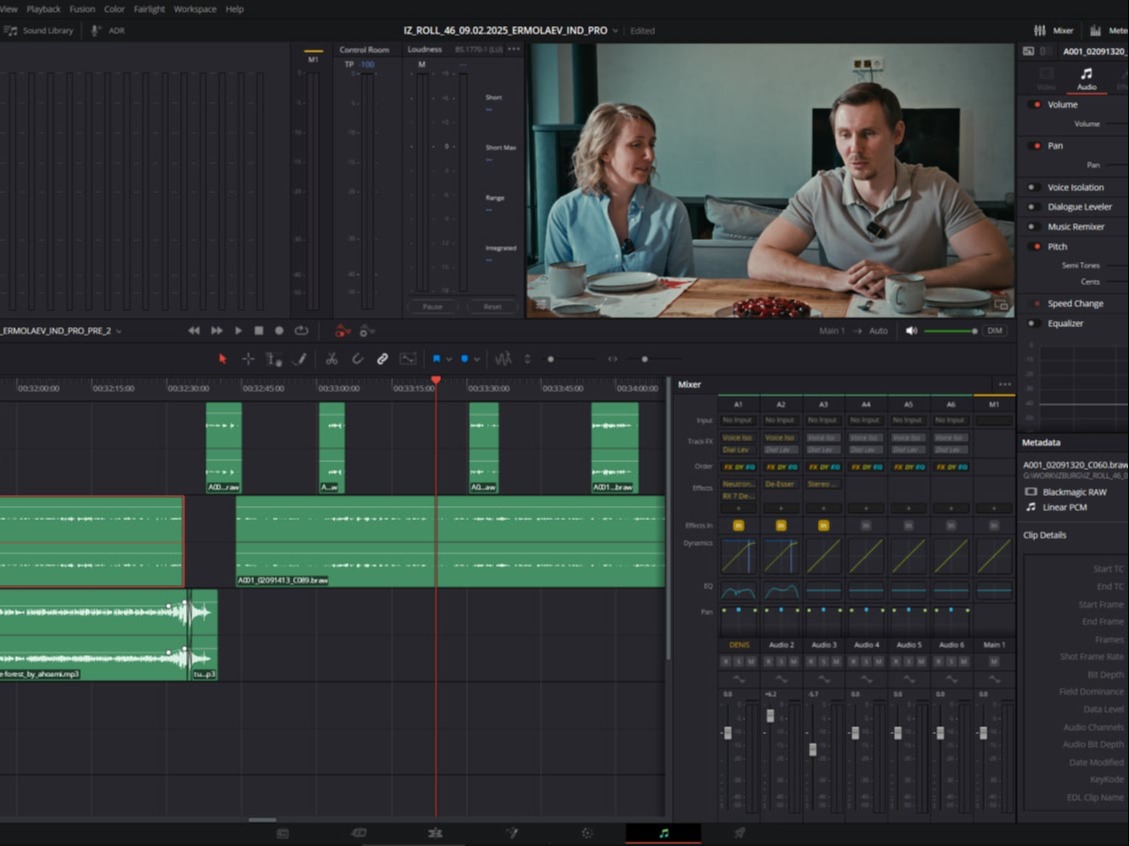Select the scissors Razor tool
This screenshot has height=846, width=1129.
tap(331, 359)
